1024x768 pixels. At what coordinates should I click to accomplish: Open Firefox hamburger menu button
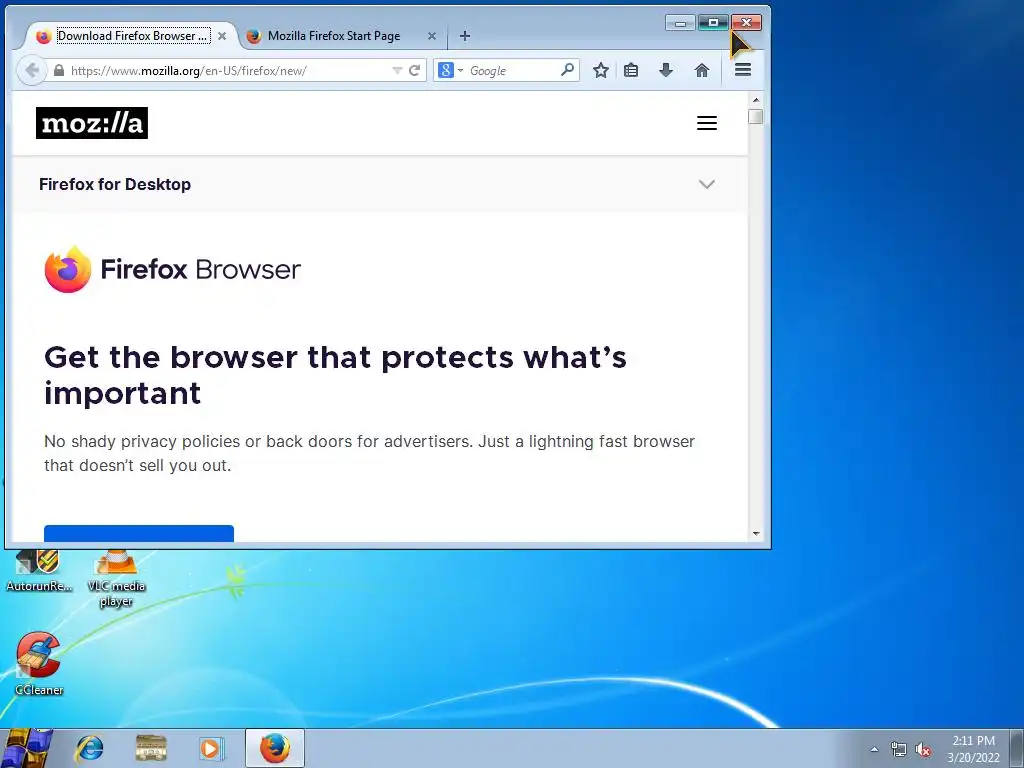(743, 70)
